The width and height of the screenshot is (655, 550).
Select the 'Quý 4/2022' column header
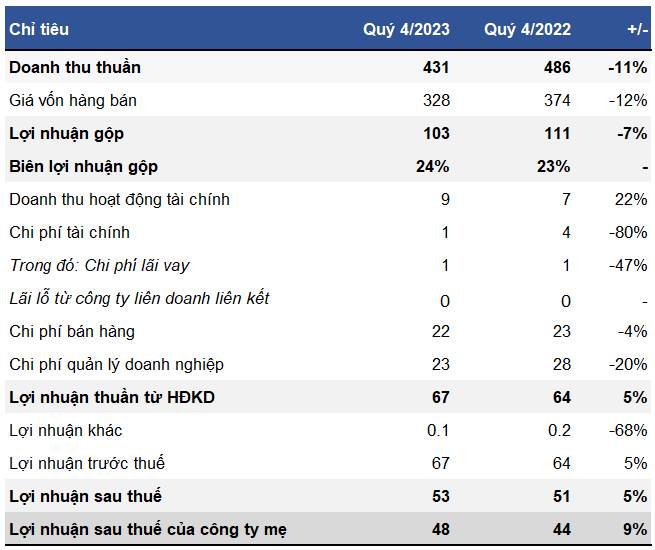(527, 30)
